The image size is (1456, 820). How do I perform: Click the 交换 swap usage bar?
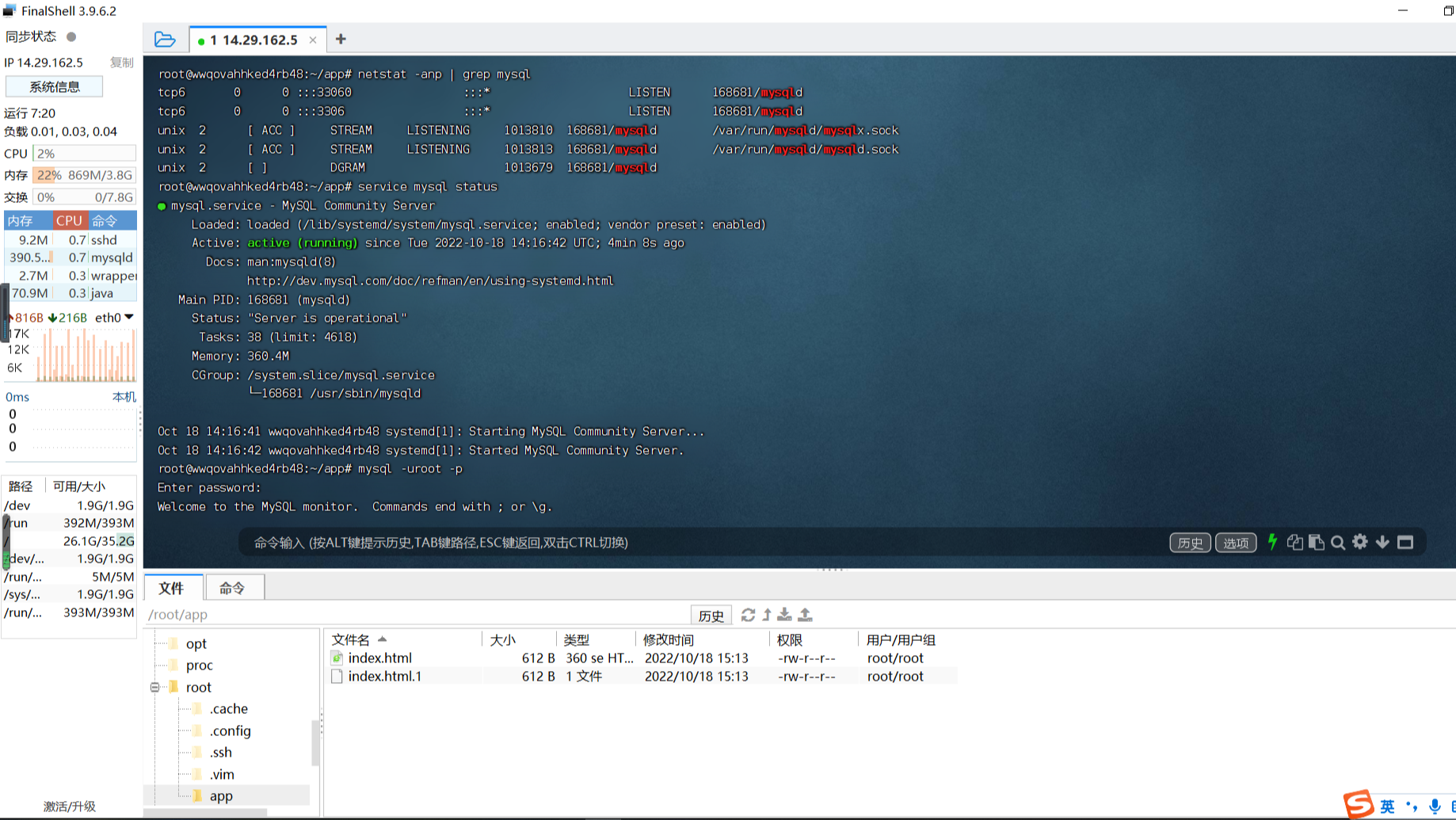[x=85, y=197]
